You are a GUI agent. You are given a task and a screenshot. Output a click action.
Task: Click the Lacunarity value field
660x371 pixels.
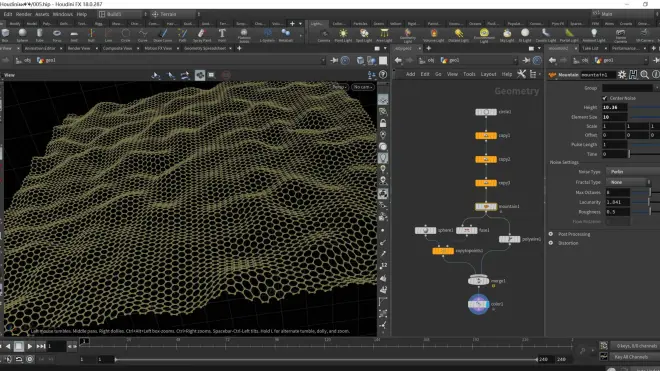(617, 202)
